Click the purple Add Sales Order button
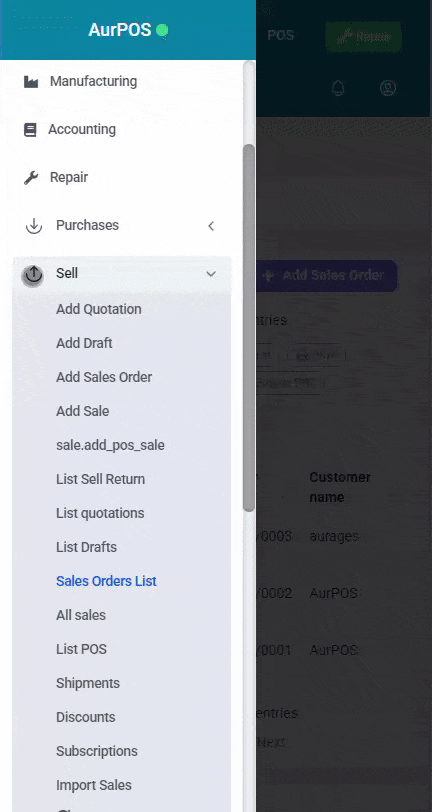The width and height of the screenshot is (432, 812). click(x=326, y=276)
